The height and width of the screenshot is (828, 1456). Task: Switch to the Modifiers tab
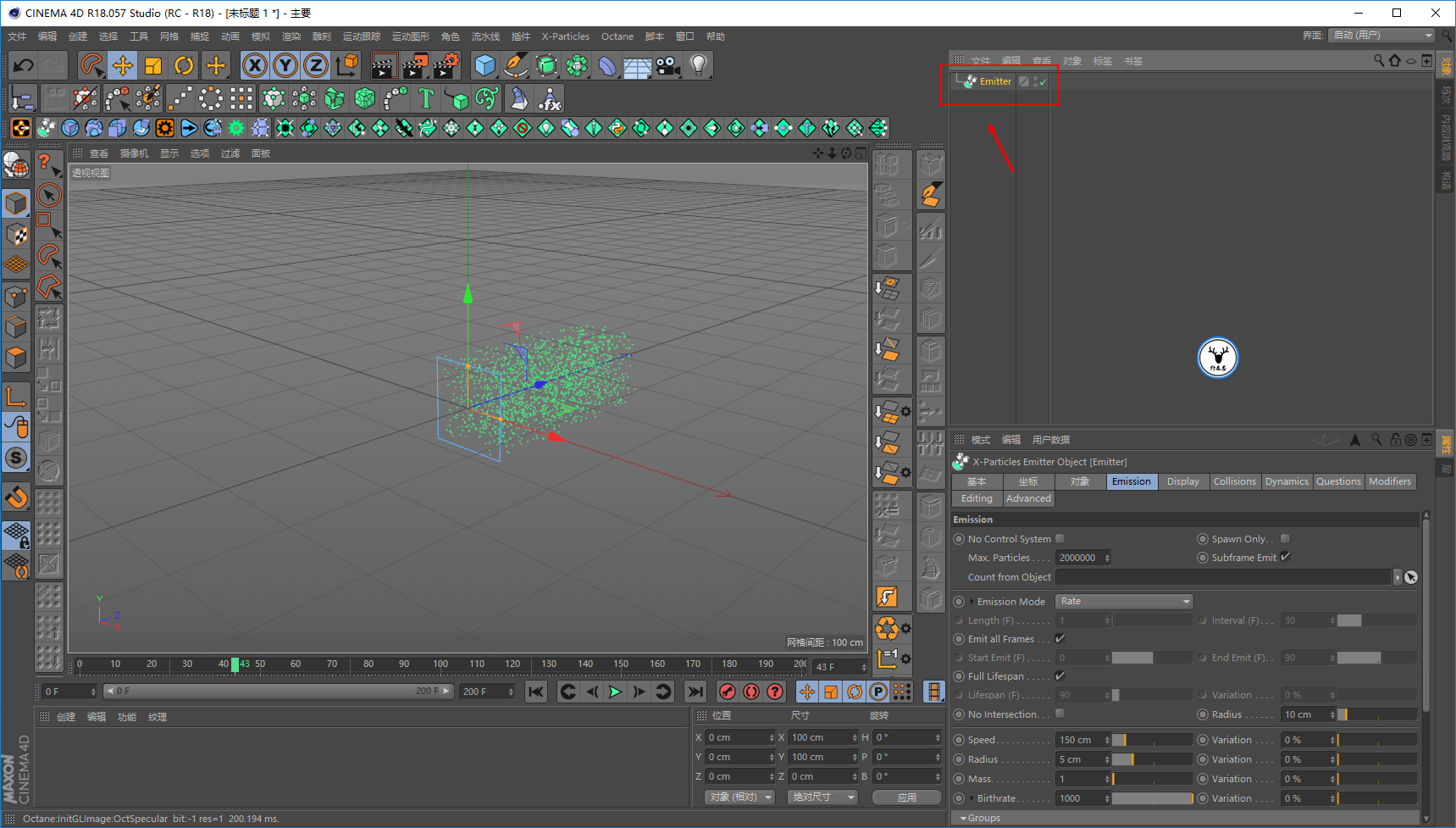tap(1390, 481)
